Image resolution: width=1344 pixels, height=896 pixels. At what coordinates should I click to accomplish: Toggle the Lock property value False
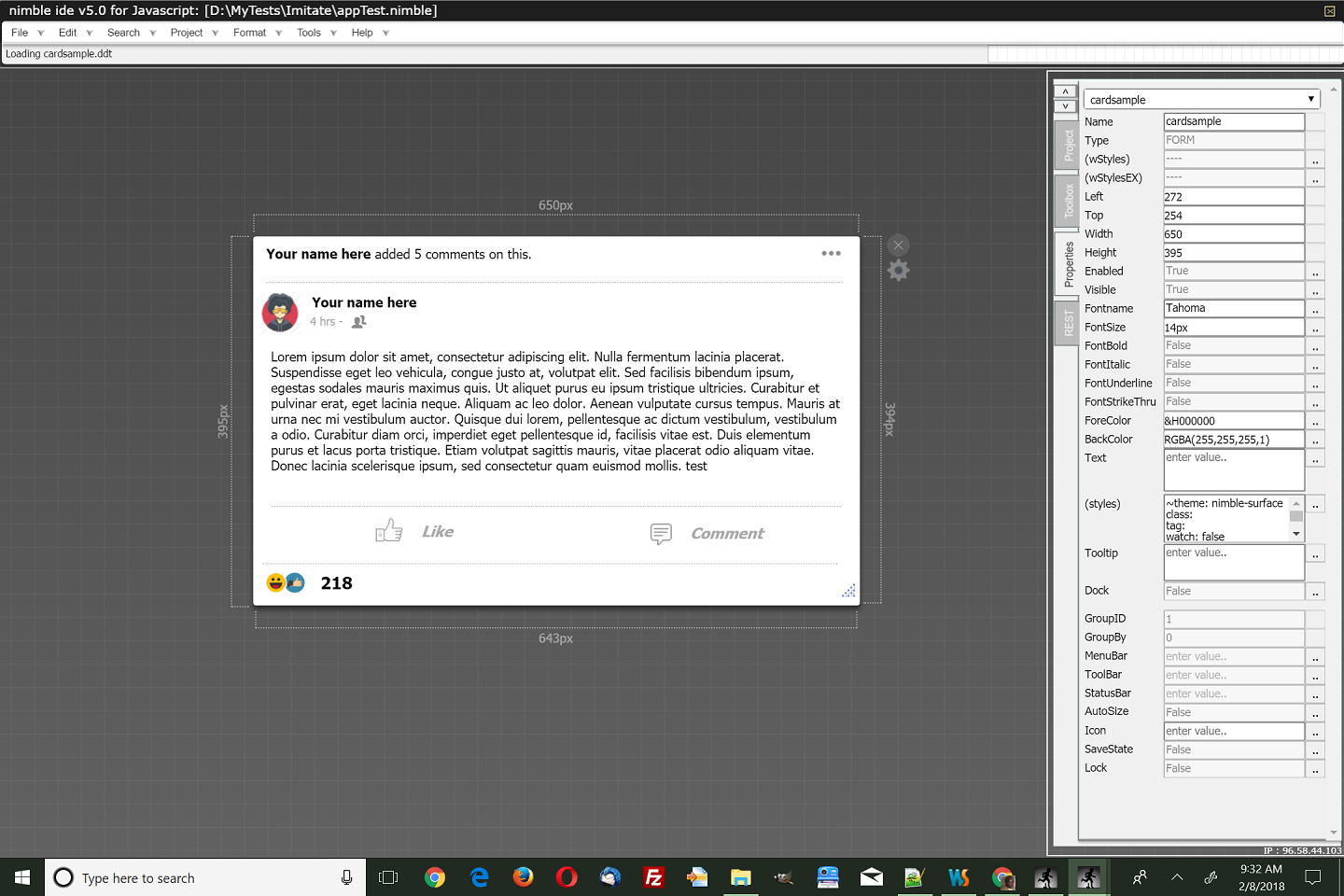(x=1234, y=768)
